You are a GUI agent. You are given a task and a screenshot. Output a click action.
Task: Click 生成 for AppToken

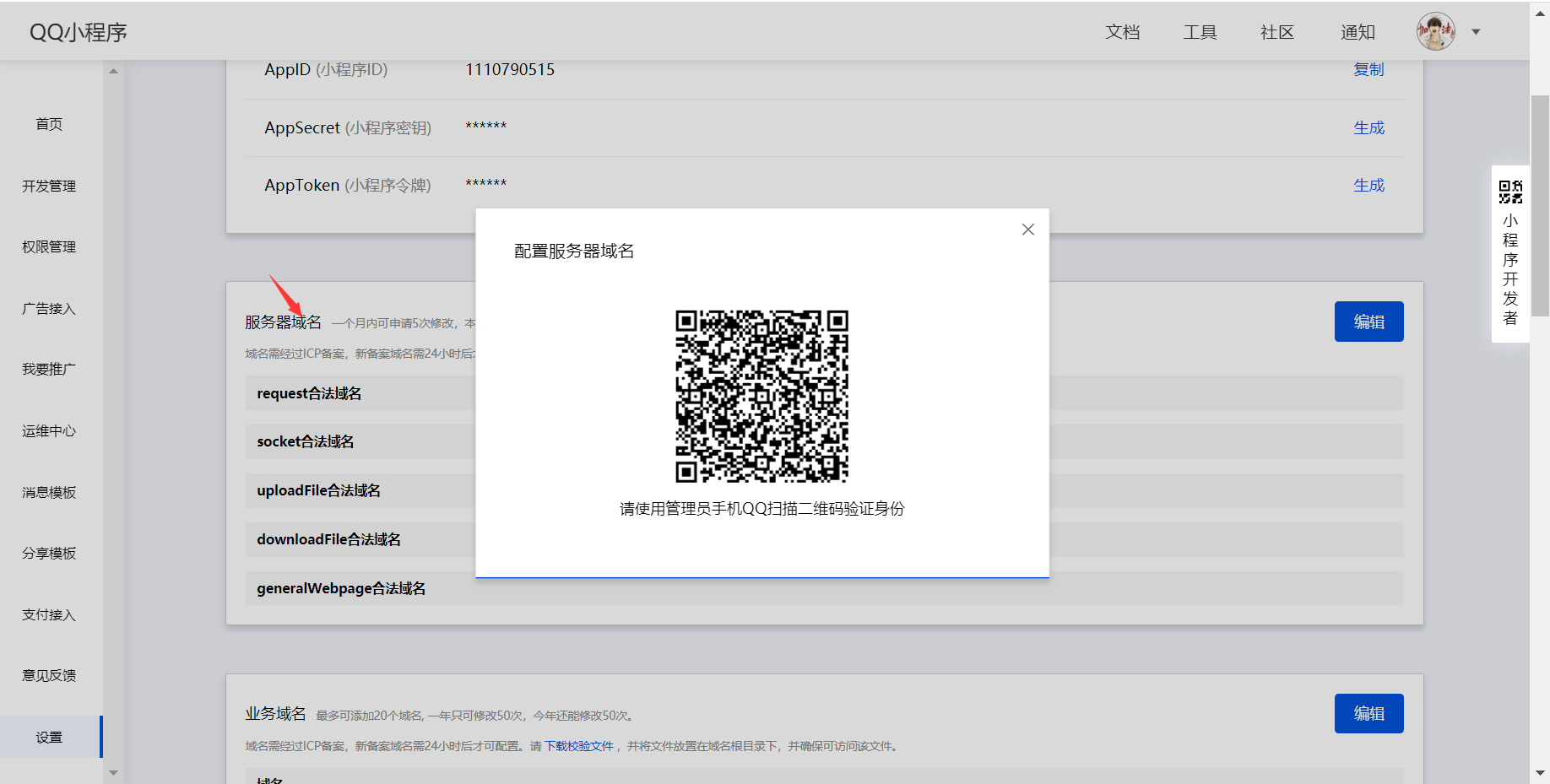point(1368,185)
